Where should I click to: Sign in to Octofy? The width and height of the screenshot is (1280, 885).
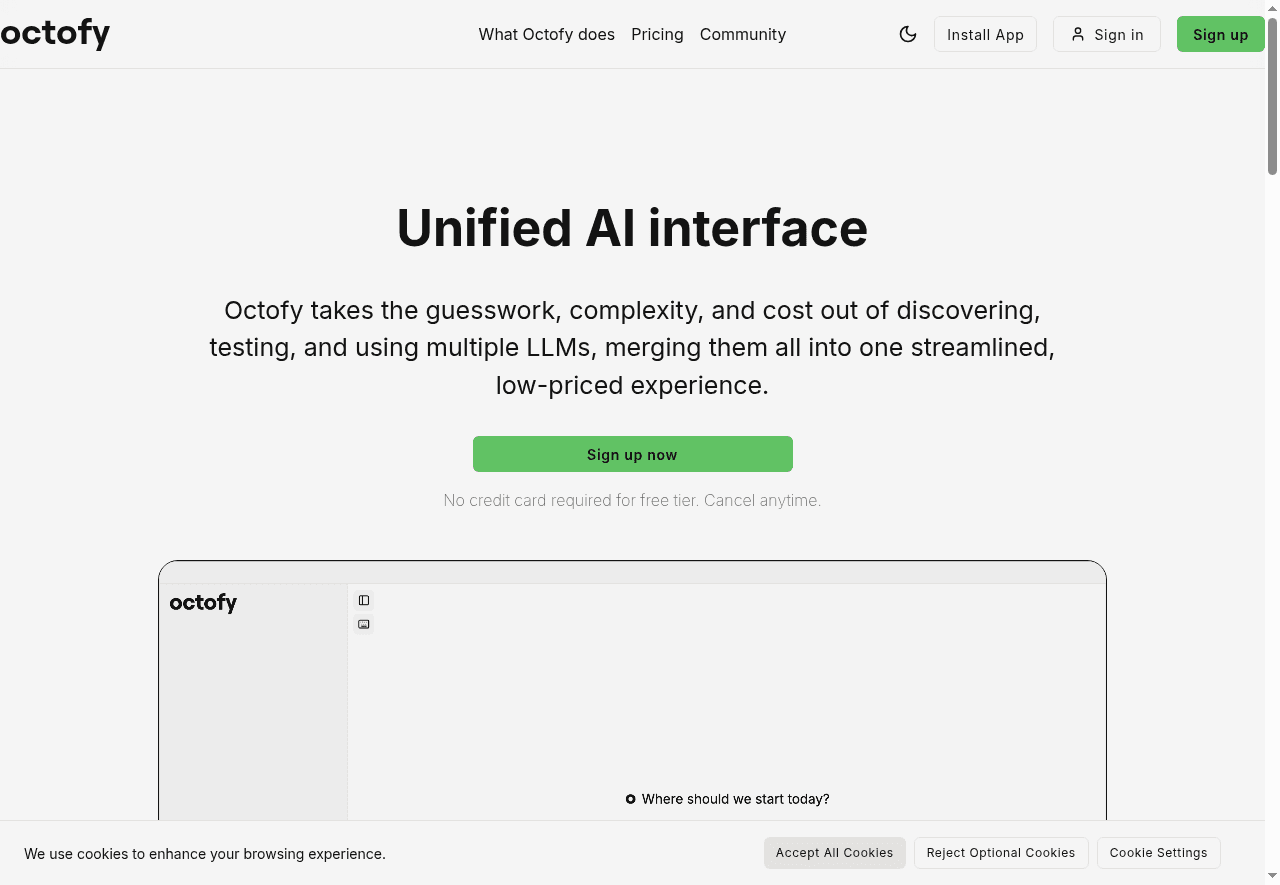[1107, 33]
